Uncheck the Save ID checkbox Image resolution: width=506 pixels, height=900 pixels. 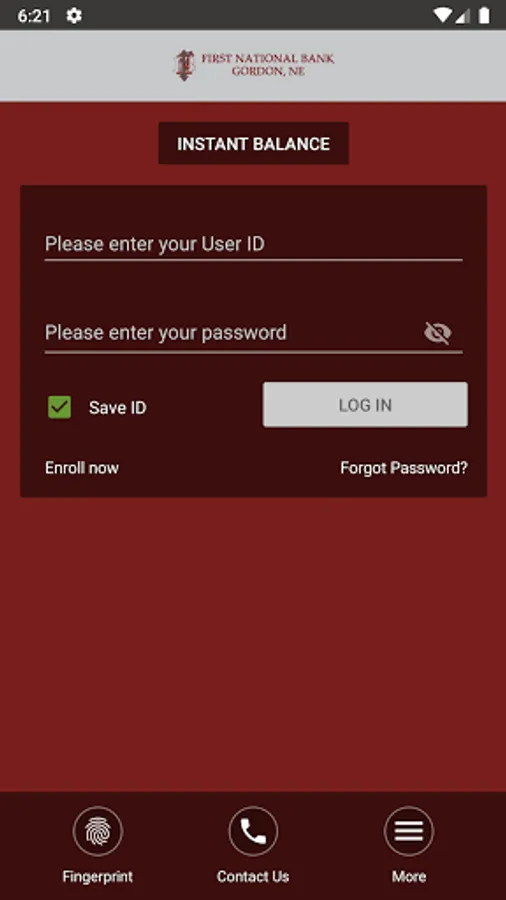tap(60, 407)
